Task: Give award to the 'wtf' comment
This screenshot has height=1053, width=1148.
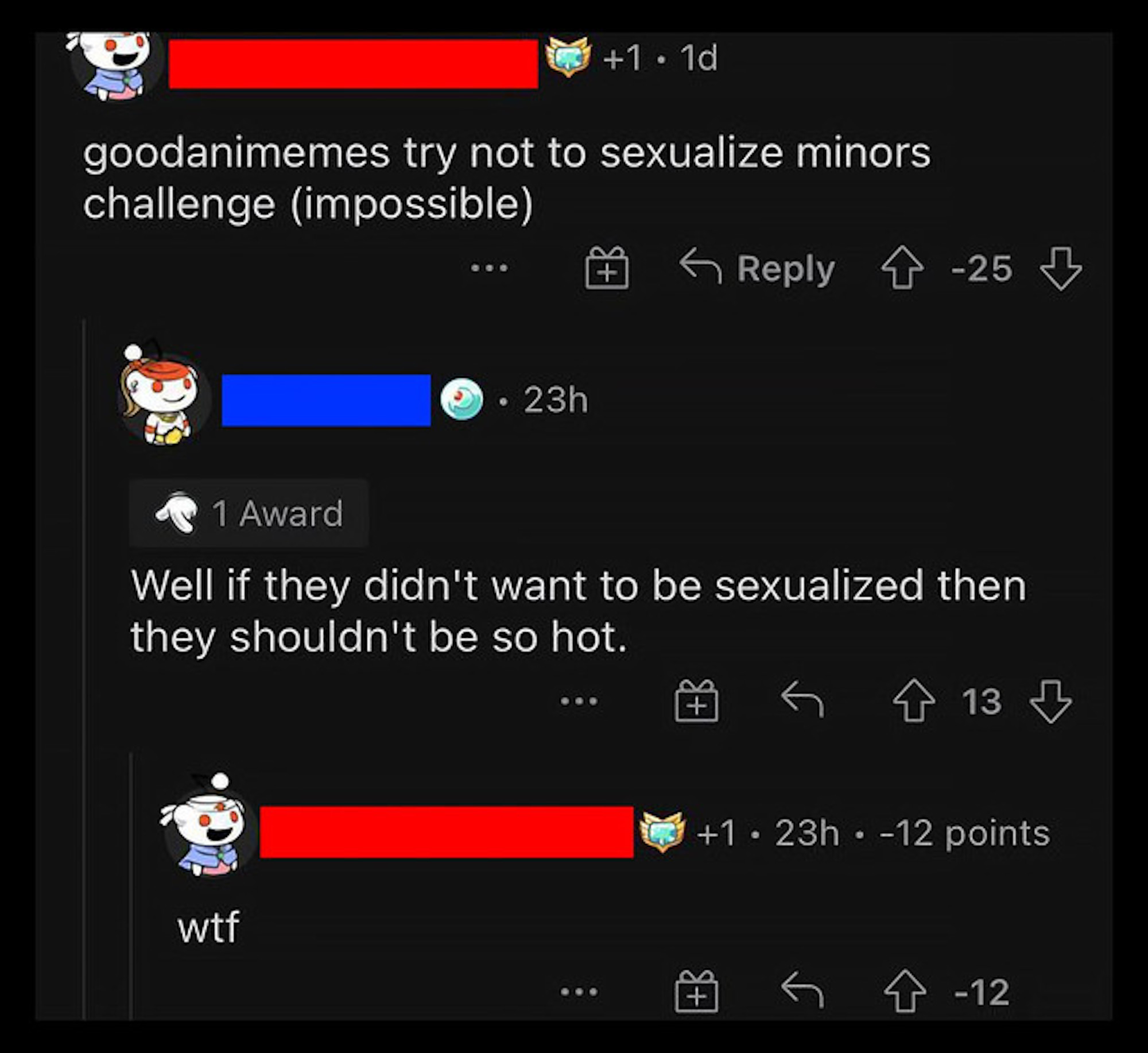Action: tap(696, 990)
